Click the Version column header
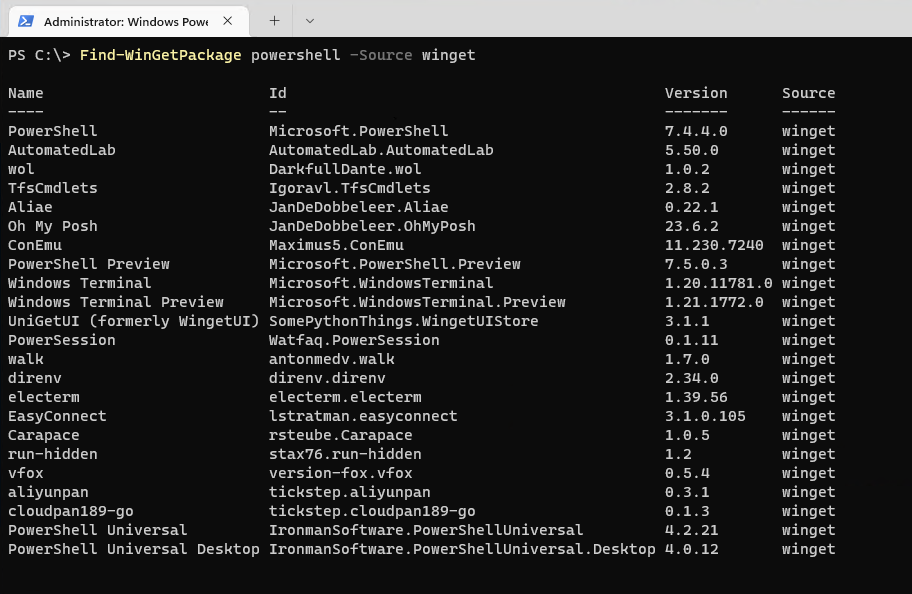 pos(696,93)
